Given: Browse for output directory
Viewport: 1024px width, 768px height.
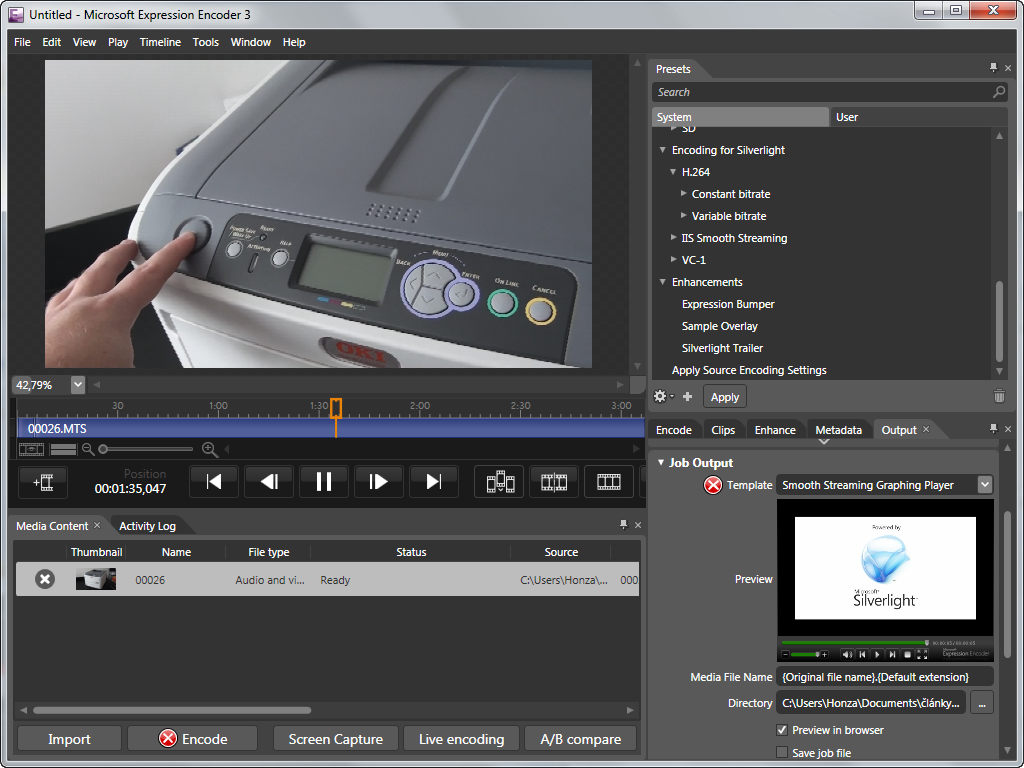Looking at the screenshot, I should click(x=982, y=703).
